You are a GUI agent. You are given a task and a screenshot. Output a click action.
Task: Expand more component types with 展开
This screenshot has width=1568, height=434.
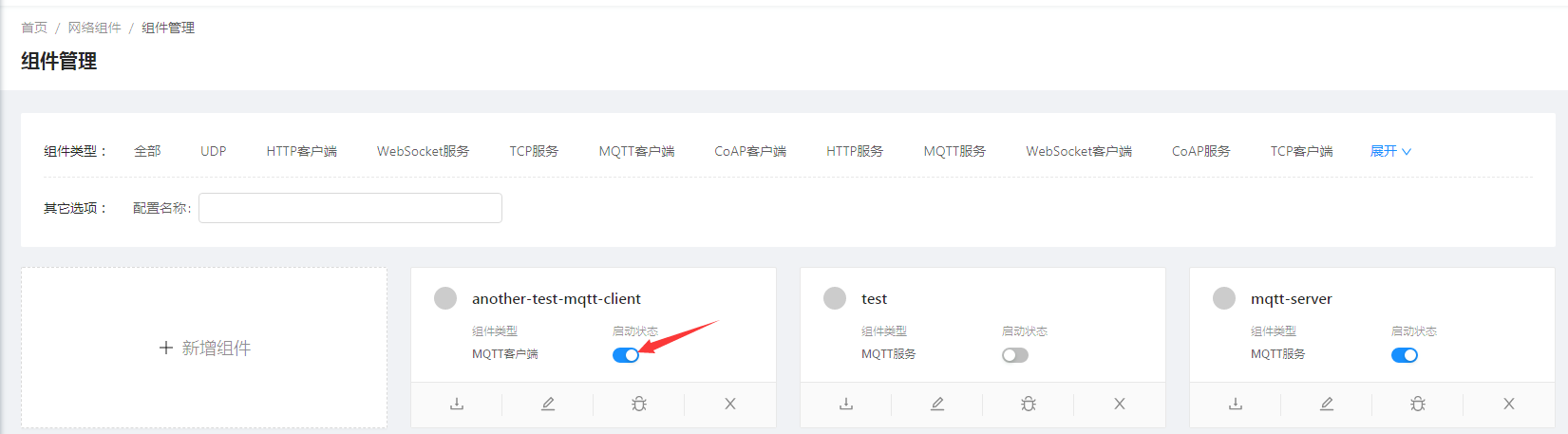(1390, 151)
